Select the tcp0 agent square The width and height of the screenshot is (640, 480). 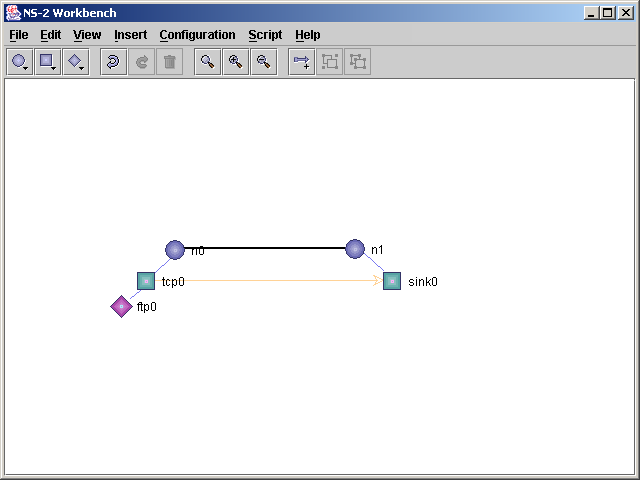pyautogui.click(x=146, y=281)
